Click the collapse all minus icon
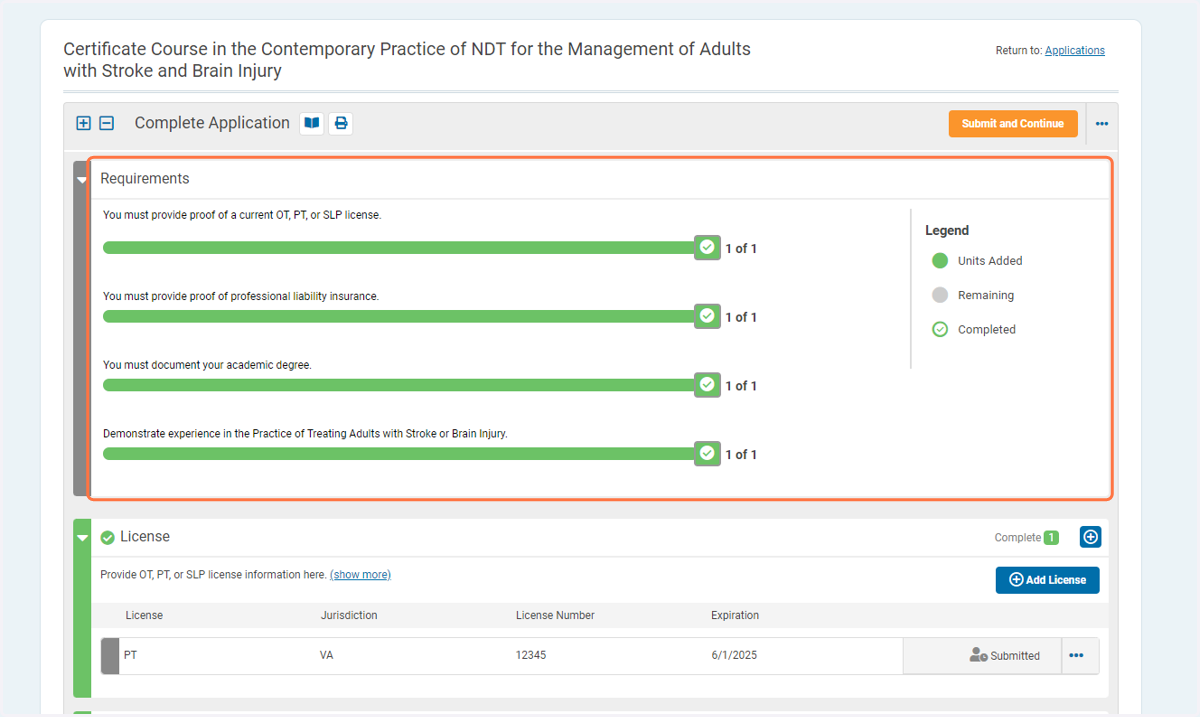 pyautogui.click(x=107, y=123)
